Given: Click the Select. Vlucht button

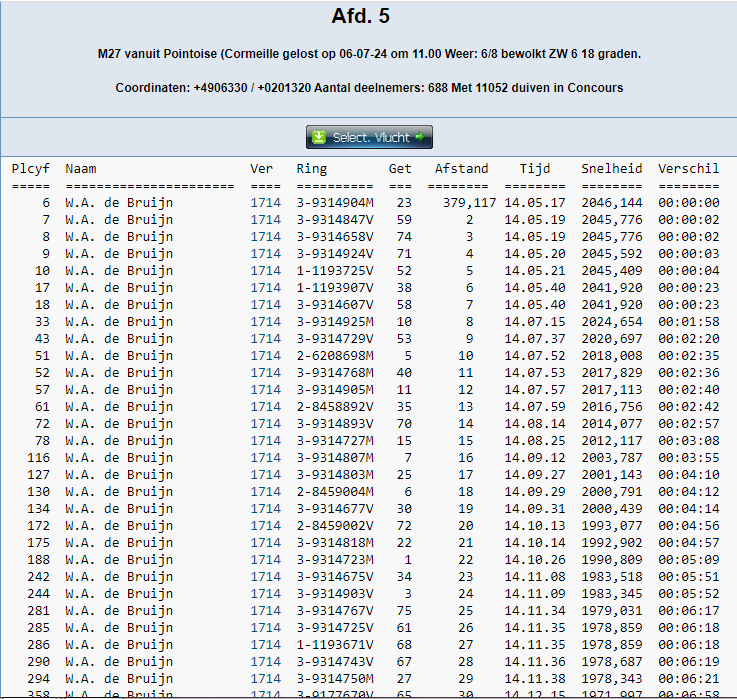Looking at the screenshot, I should click(x=369, y=137).
